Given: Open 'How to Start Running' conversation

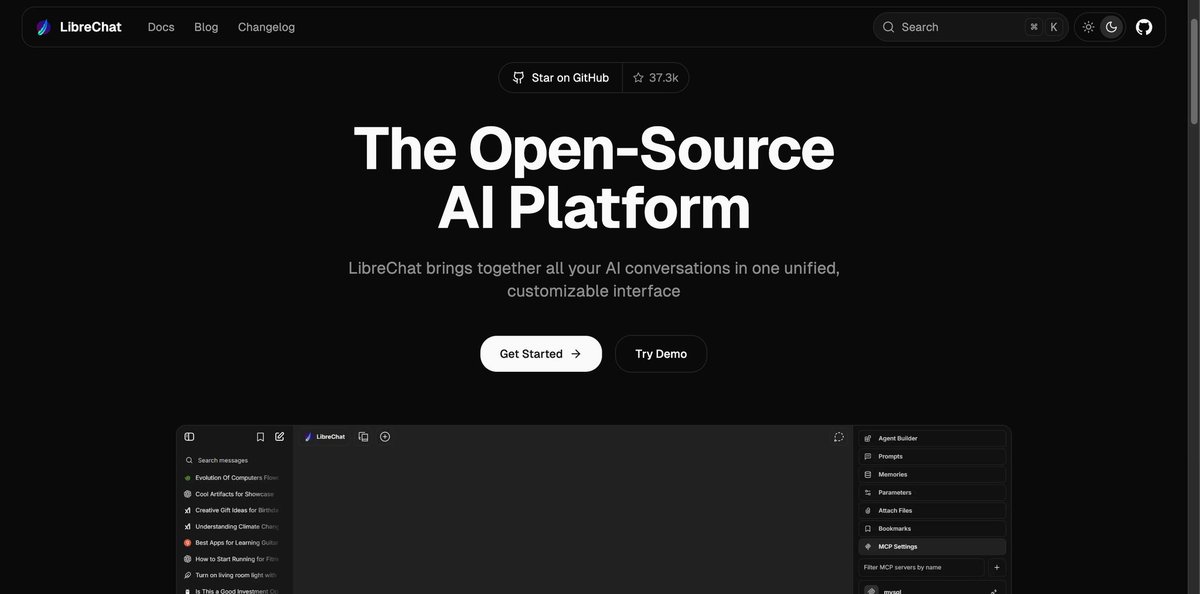Looking at the screenshot, I should 231,559.
